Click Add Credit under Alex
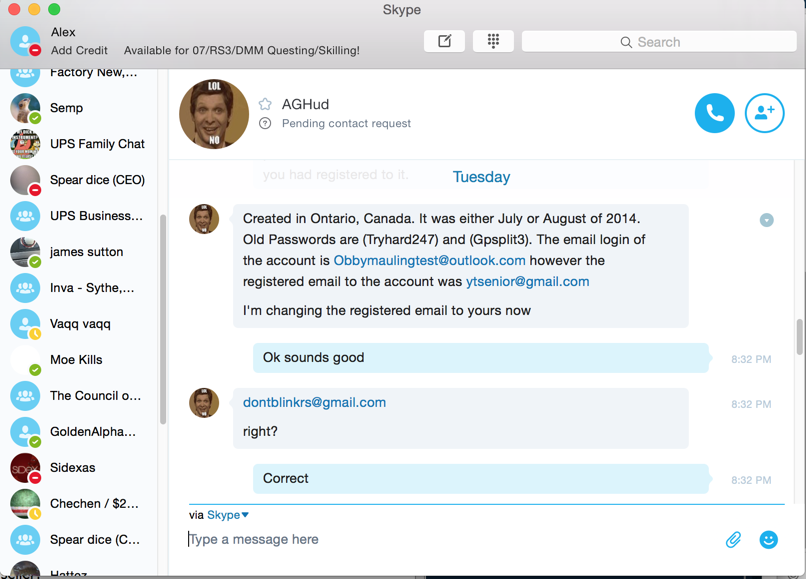806x579 pixels. [x=79, y=50]
